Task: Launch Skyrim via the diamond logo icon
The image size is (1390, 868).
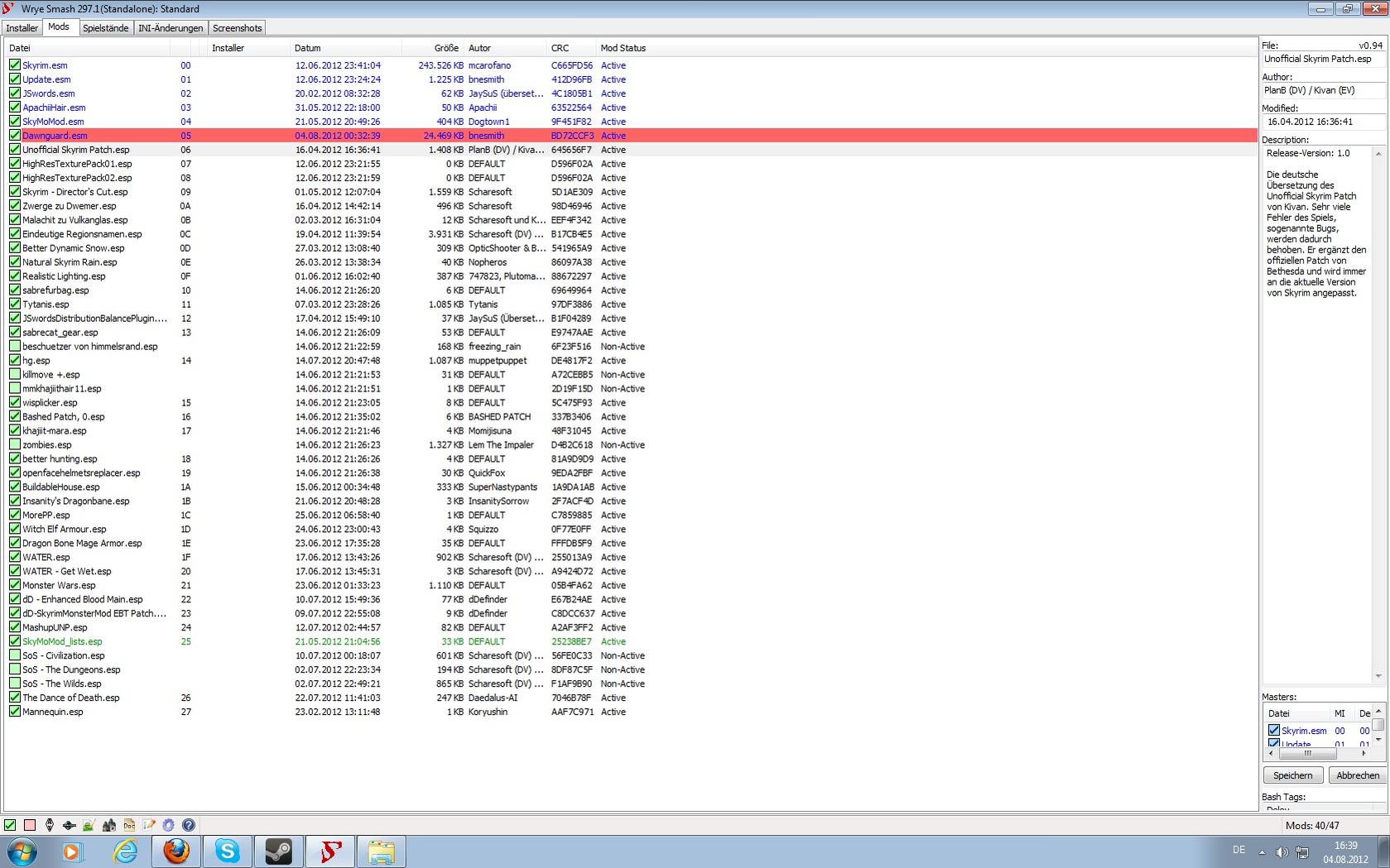Action: pos(50,825)
